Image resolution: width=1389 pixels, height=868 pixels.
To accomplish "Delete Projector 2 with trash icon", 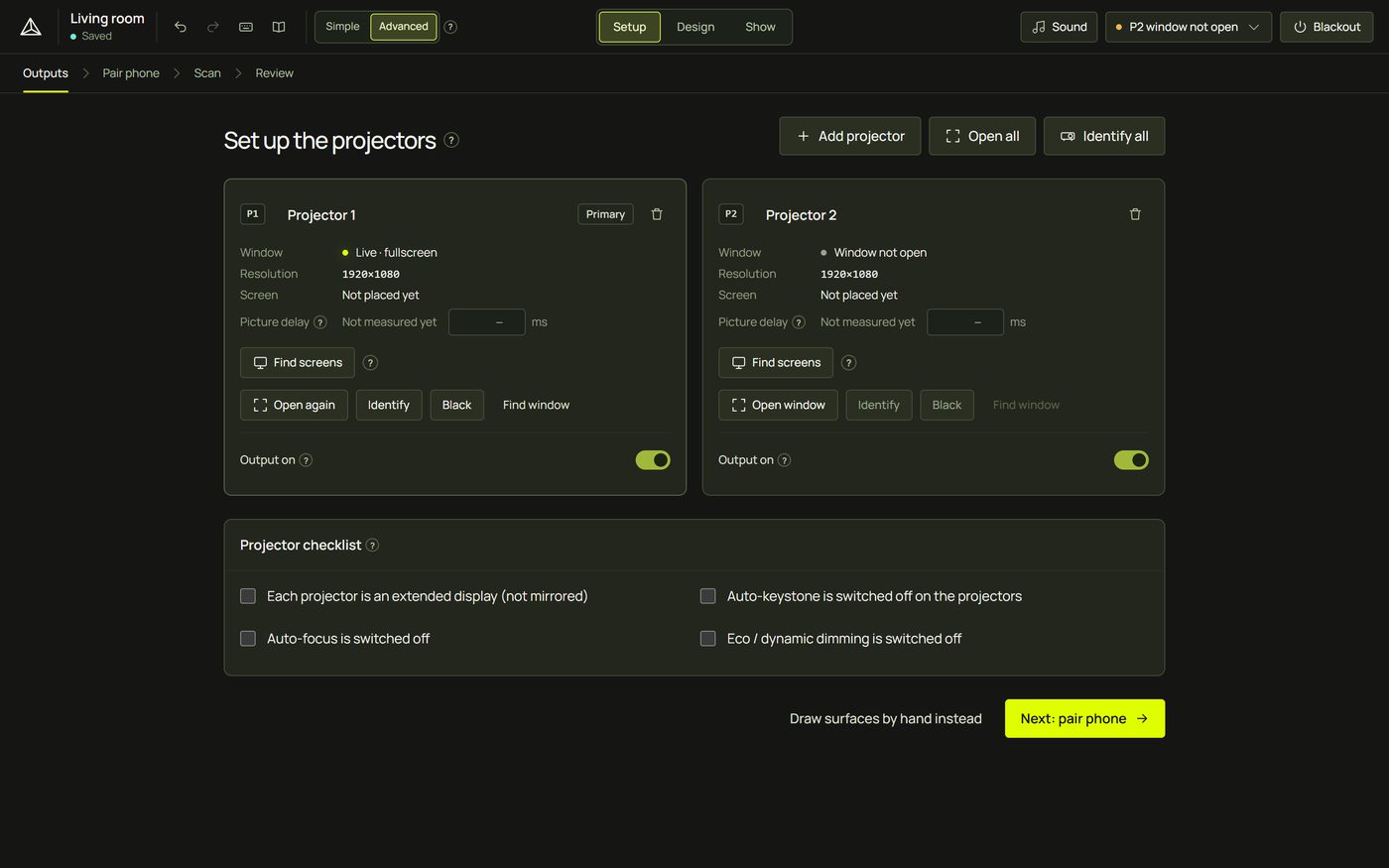I will click(1135, 214).
